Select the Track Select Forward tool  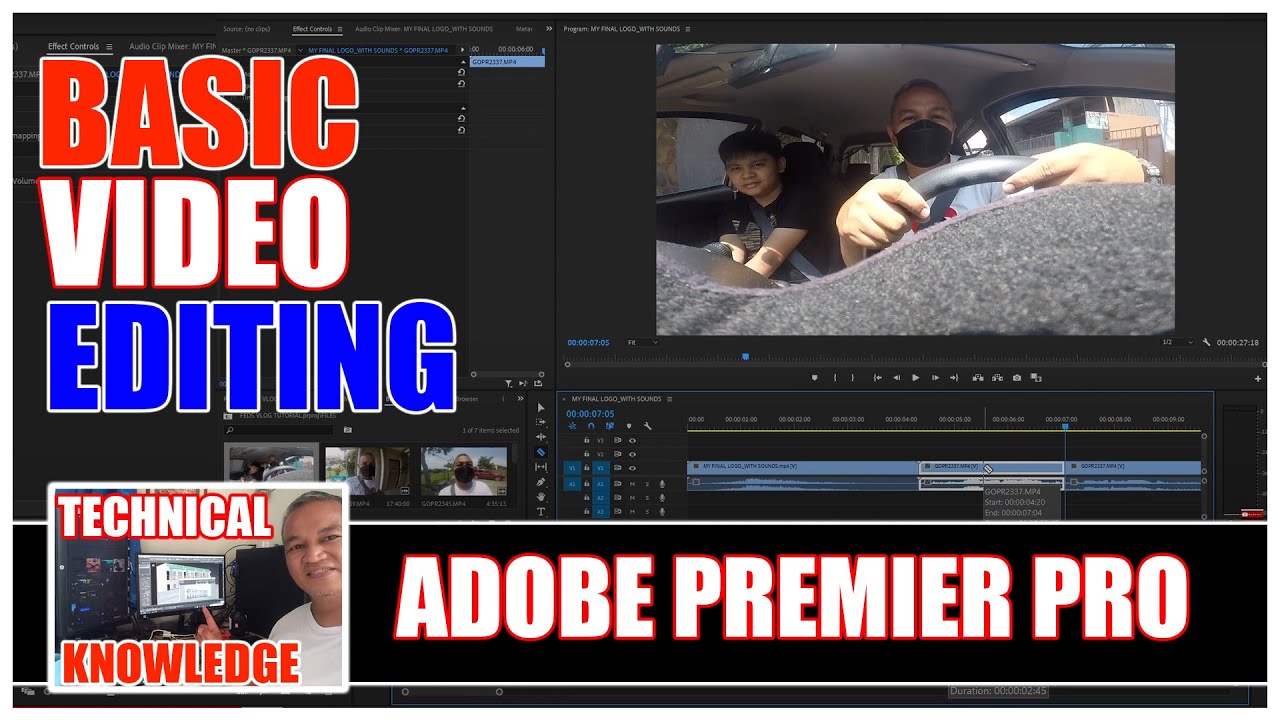tap(541, 422)
